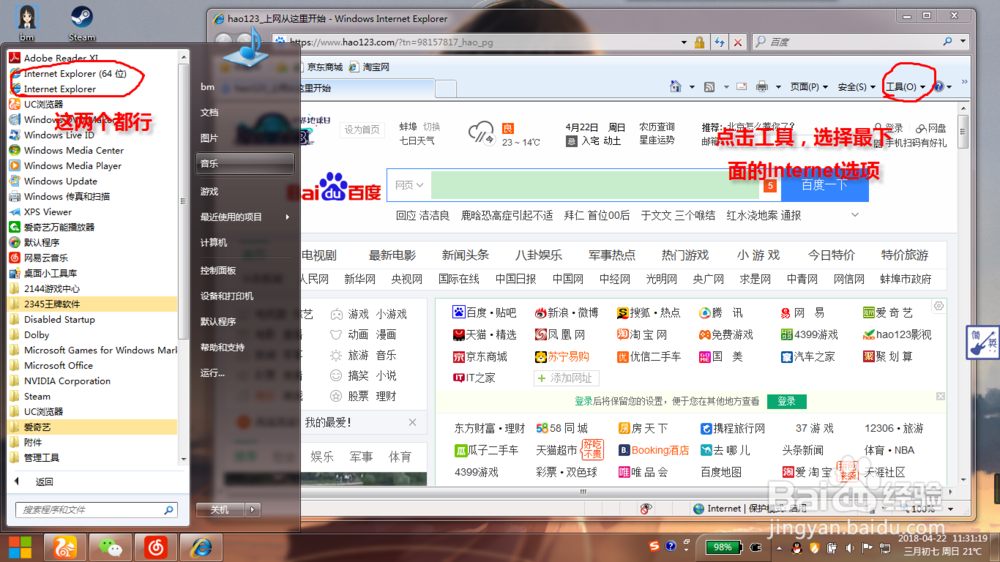Click 返回 to go back in programs list
The height and width of the screenshot is (562, 1000).
click(43, 482)
